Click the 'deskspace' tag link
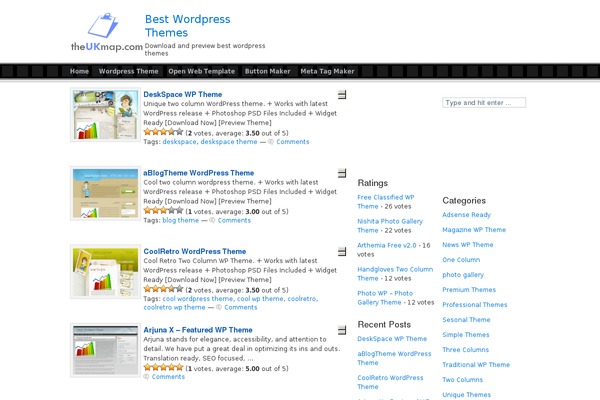600x400 pixels. tap(179, 142)
